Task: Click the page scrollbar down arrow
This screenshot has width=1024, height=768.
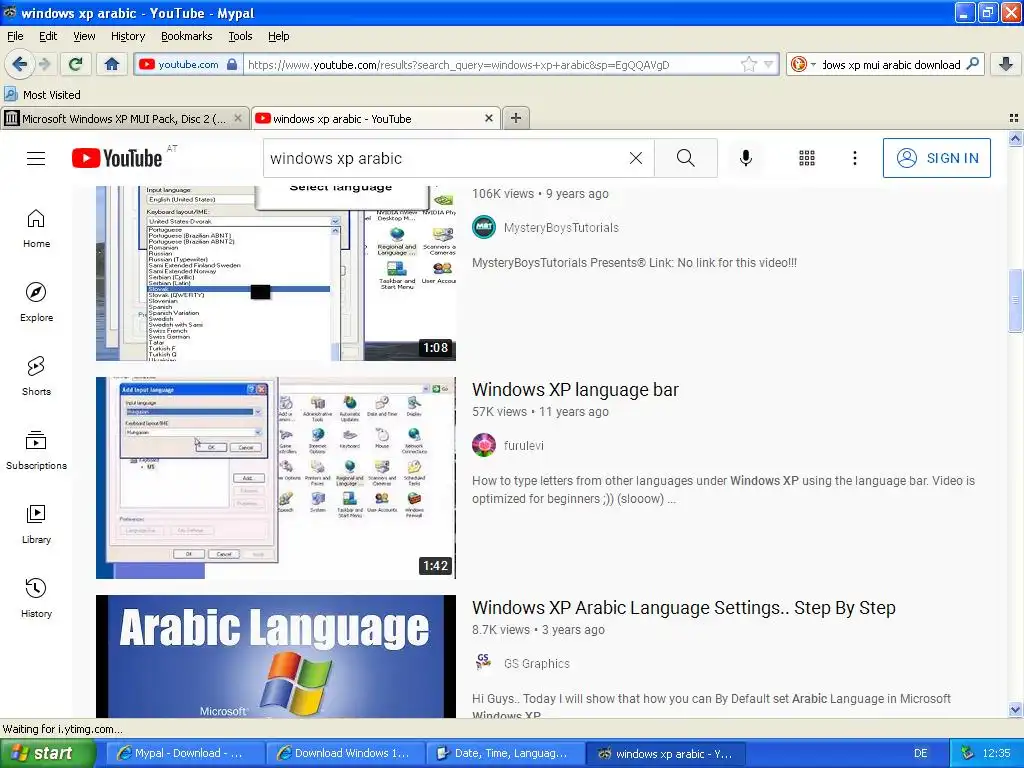Action: pos(1015,710)
